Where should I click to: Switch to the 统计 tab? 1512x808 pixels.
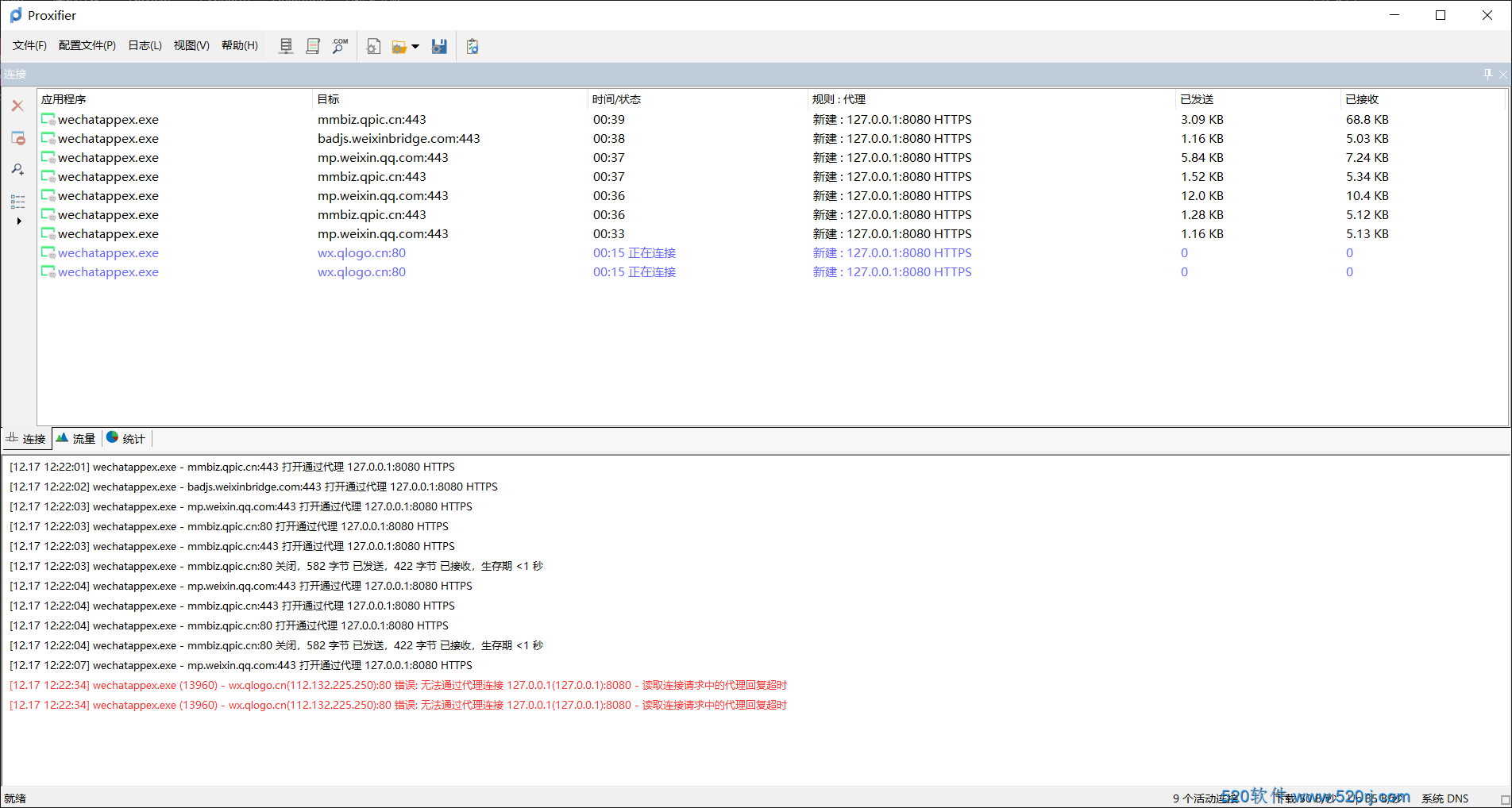tap(126, 438)
